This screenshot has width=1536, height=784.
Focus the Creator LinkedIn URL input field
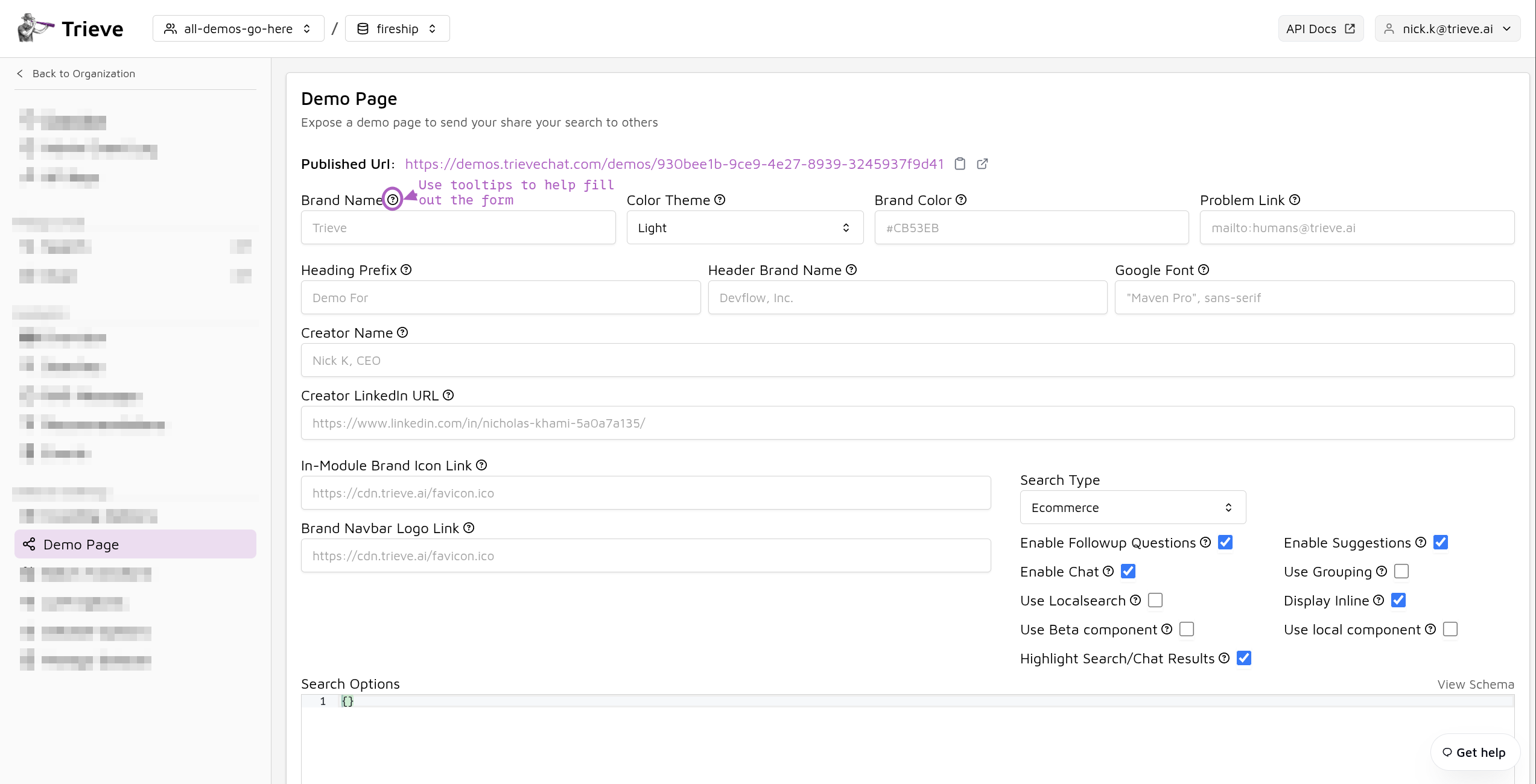908,423
